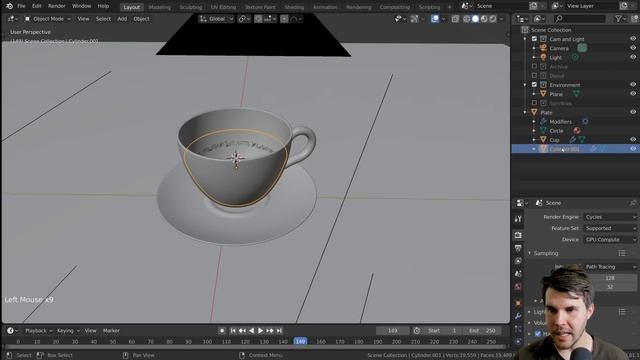Open the Path Tracing integrator dropdown

point(611,267)
